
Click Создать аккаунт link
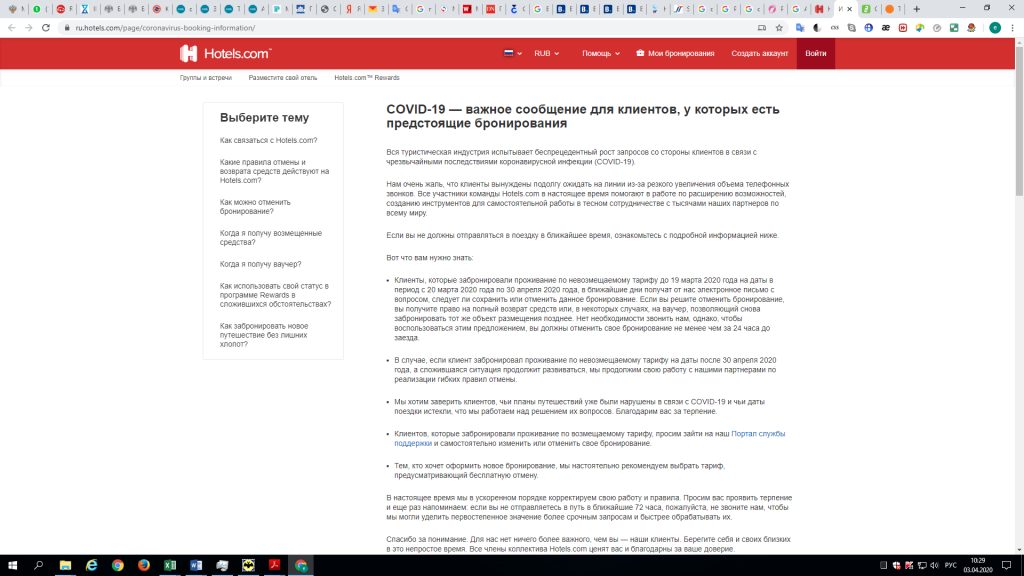click(759, 53)
